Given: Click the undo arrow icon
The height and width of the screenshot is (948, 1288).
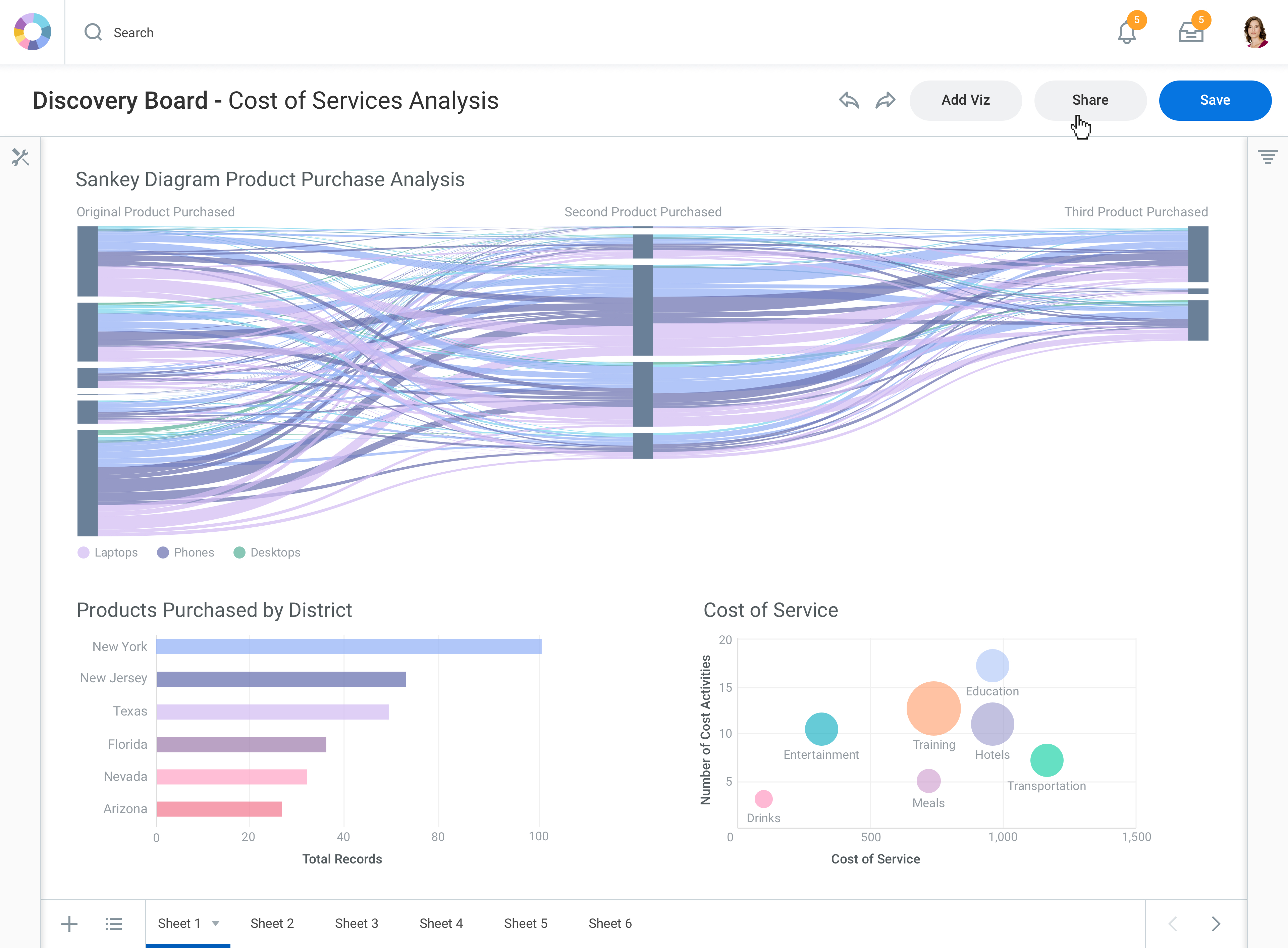Looking at the screenshot, I should point(849,100).
